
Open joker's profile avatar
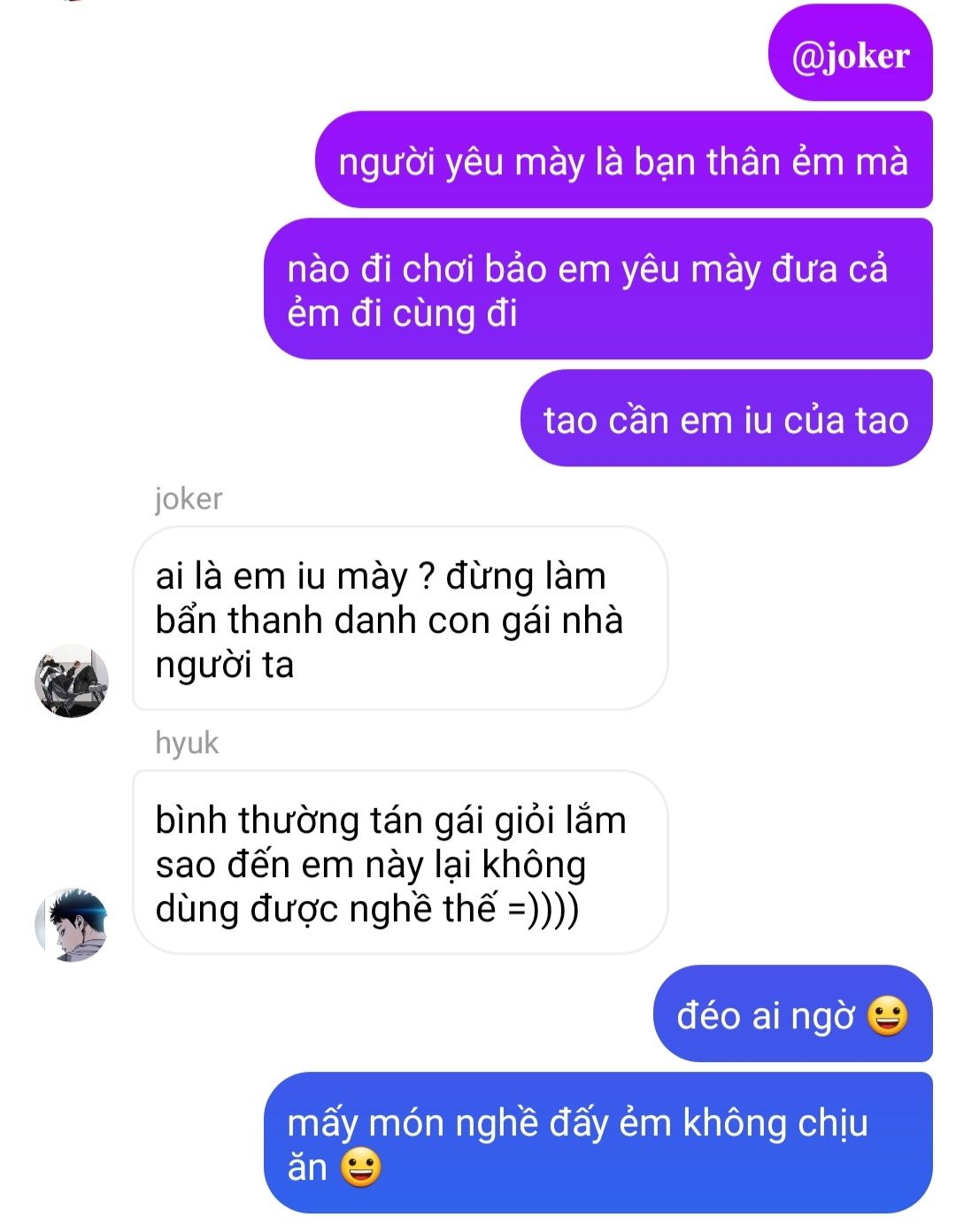72,681
